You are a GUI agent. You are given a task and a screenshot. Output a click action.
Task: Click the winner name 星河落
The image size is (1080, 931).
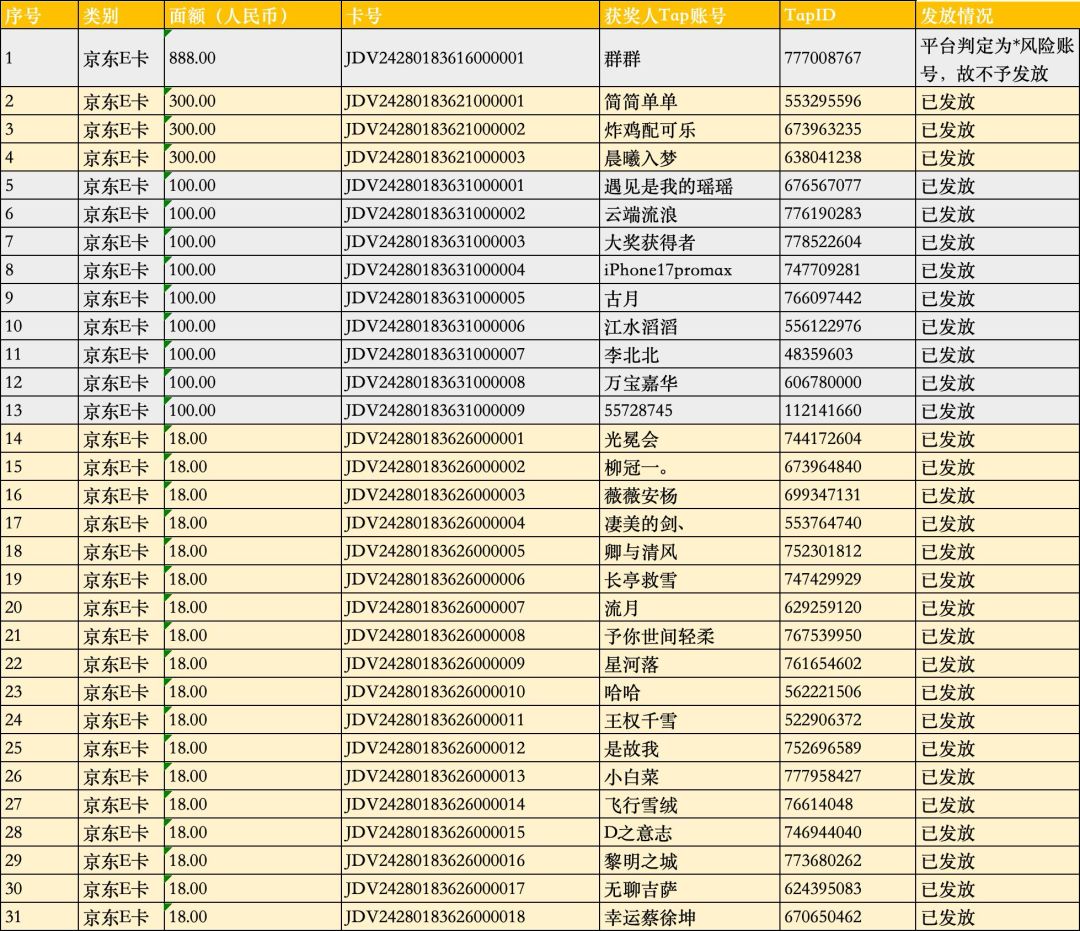click(631, 665)
